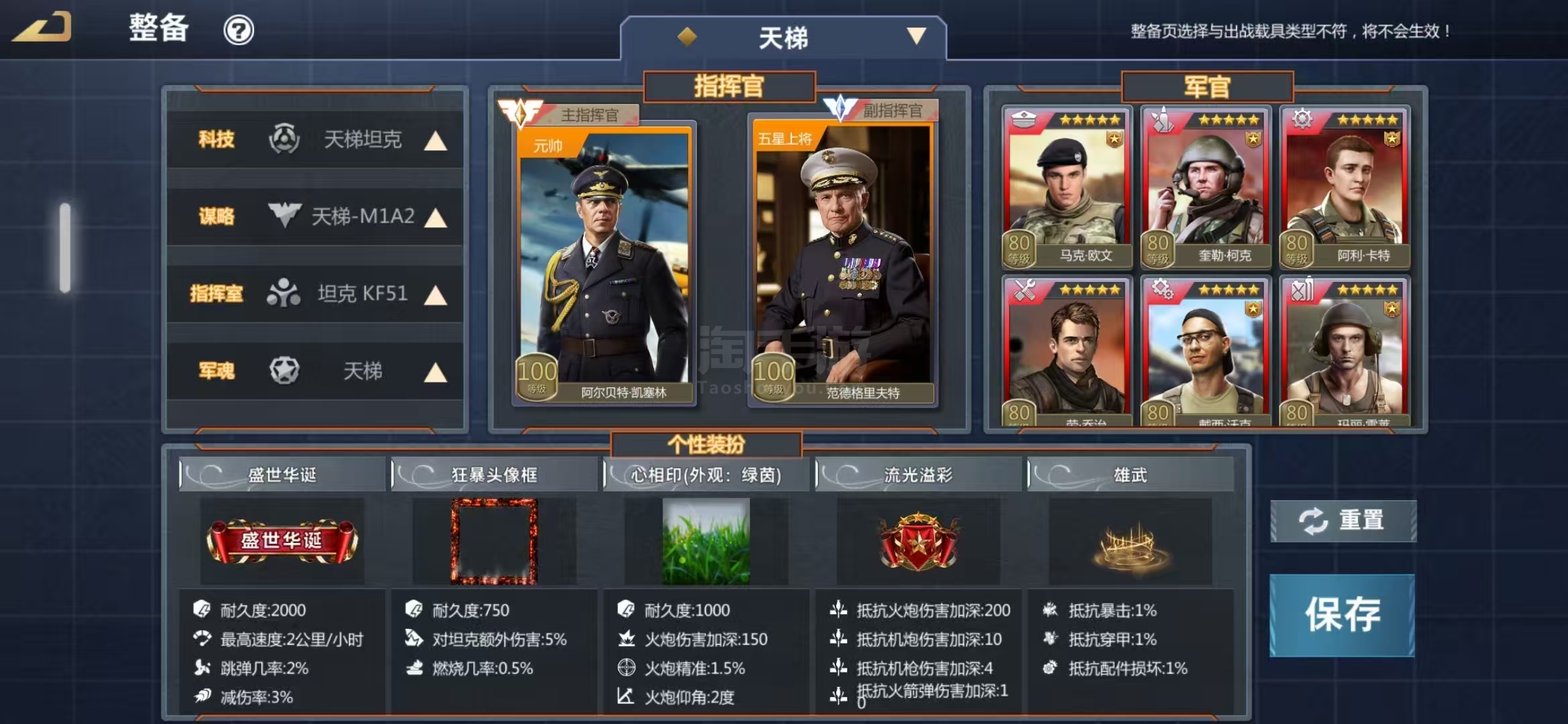Expand the 科技 天梯坦克 selector
This screenshot has width=1568, height=724.
tap(436, 141)
